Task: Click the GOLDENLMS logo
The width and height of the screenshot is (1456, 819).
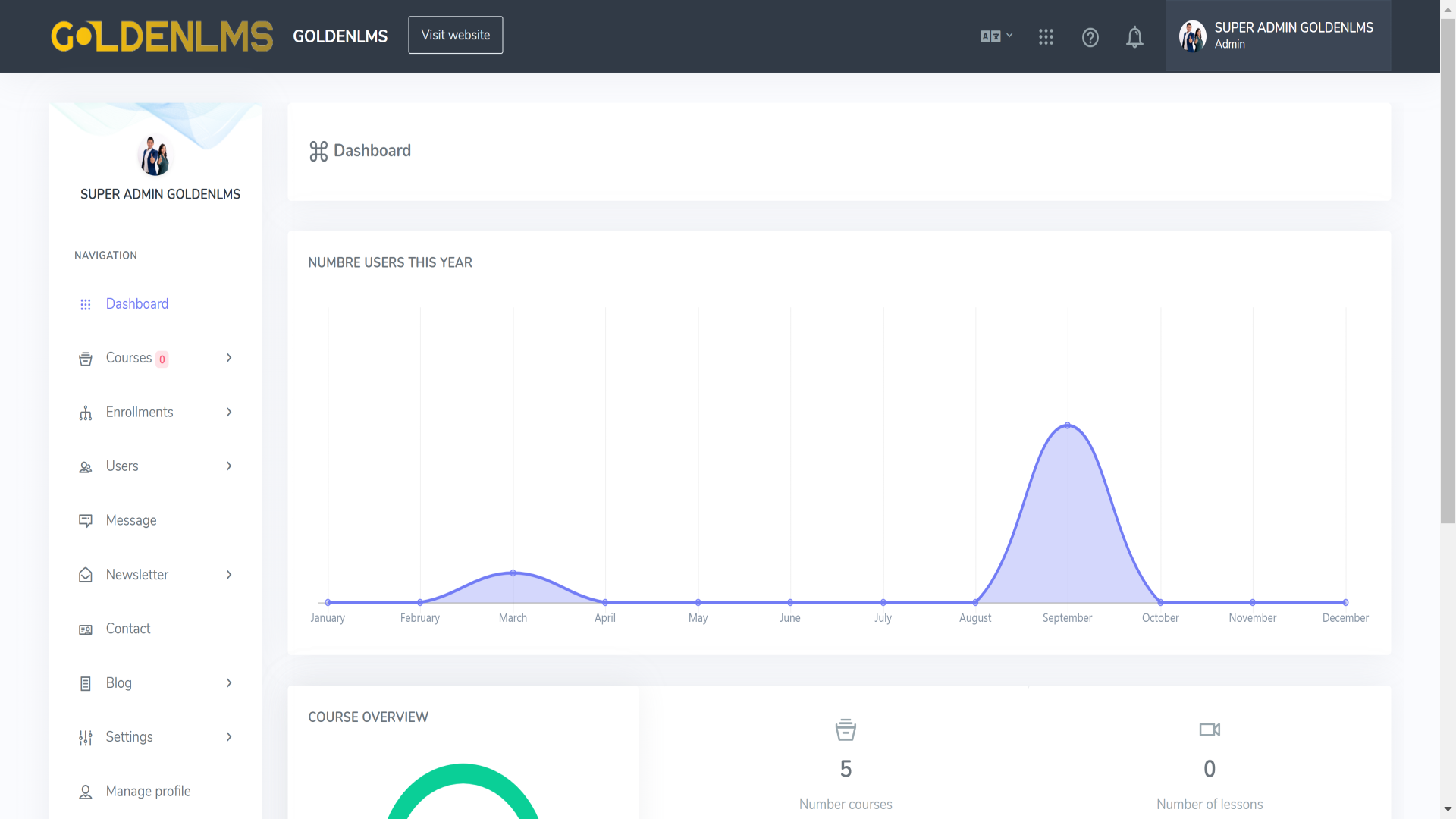Action: [162, 36]
